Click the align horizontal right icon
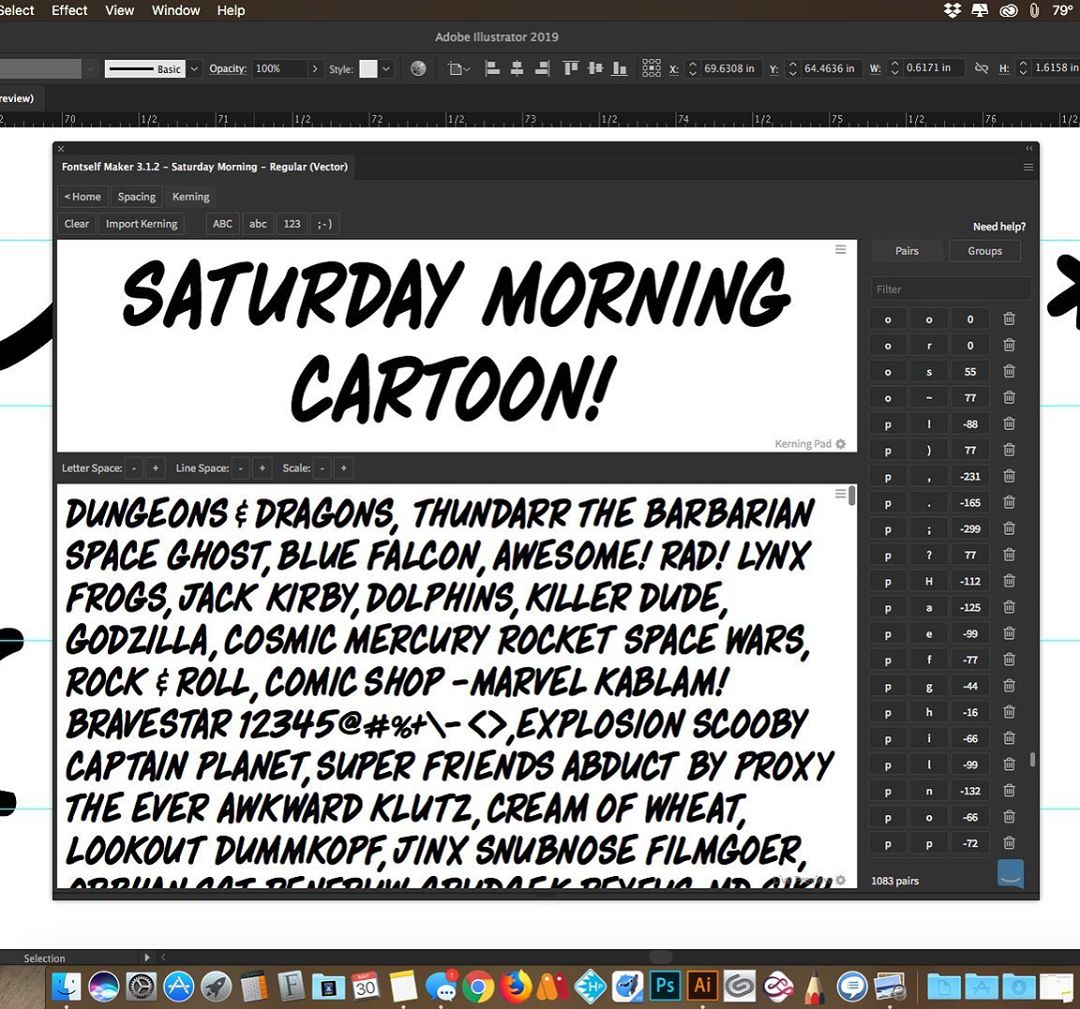This screenshot has width=1080, height=1009. click(x=542, y=68)
